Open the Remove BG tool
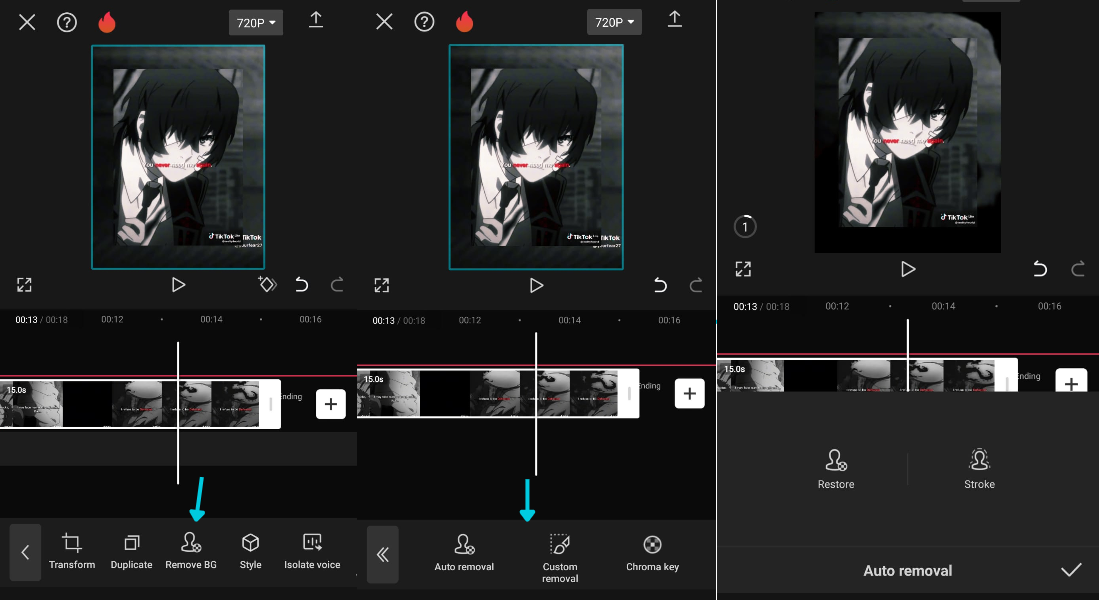Viewport: 1100px width, 600px height. coord(191,552)
